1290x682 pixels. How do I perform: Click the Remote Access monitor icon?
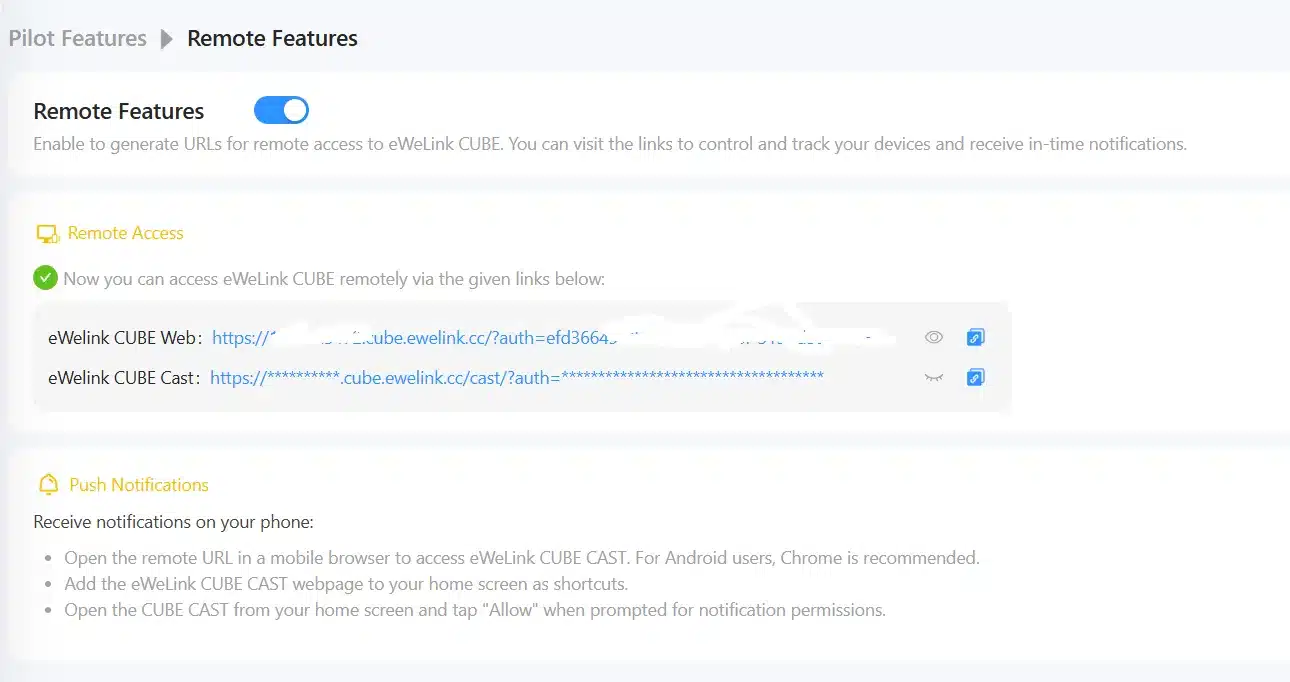tap(47, 234)
